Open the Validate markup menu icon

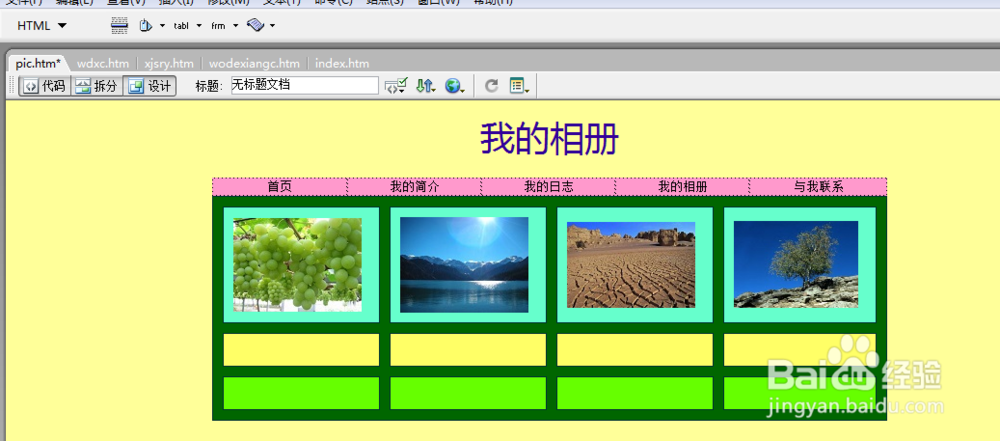click(396, 86)
